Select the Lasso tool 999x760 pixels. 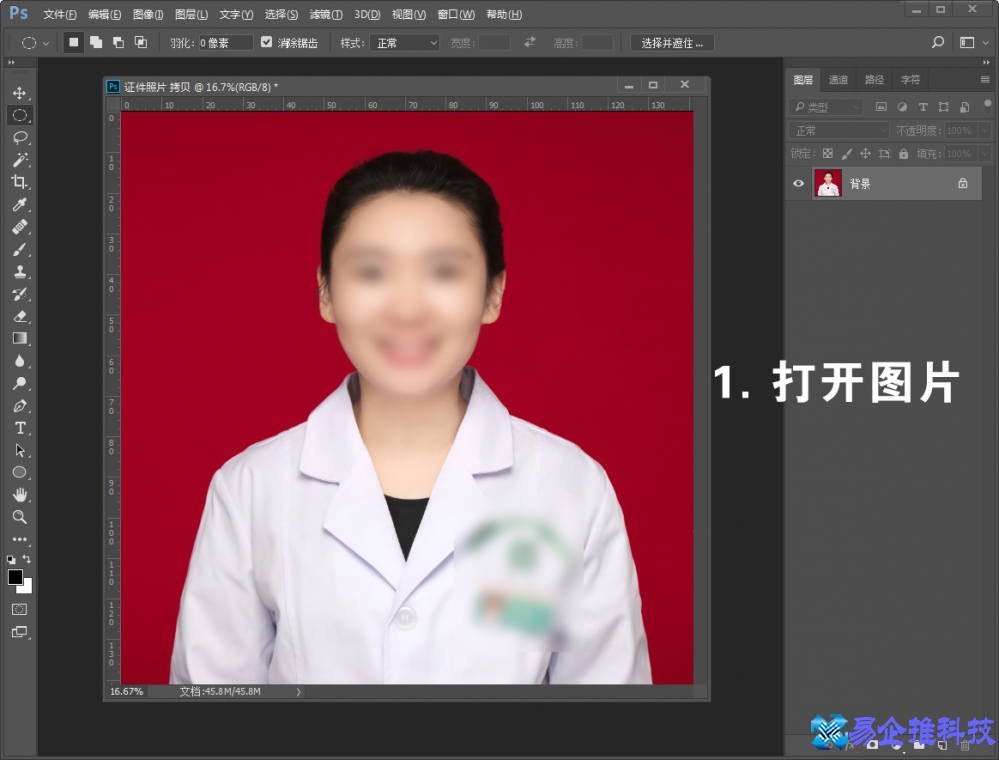coord(20,138)
